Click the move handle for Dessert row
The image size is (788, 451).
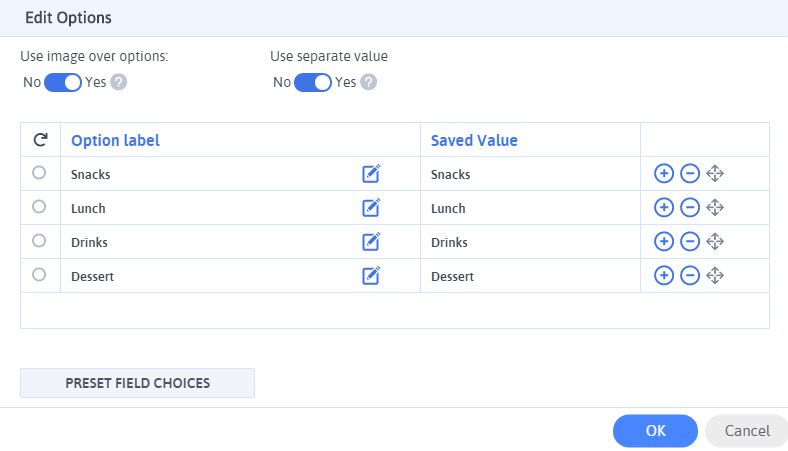pos(715,276)
